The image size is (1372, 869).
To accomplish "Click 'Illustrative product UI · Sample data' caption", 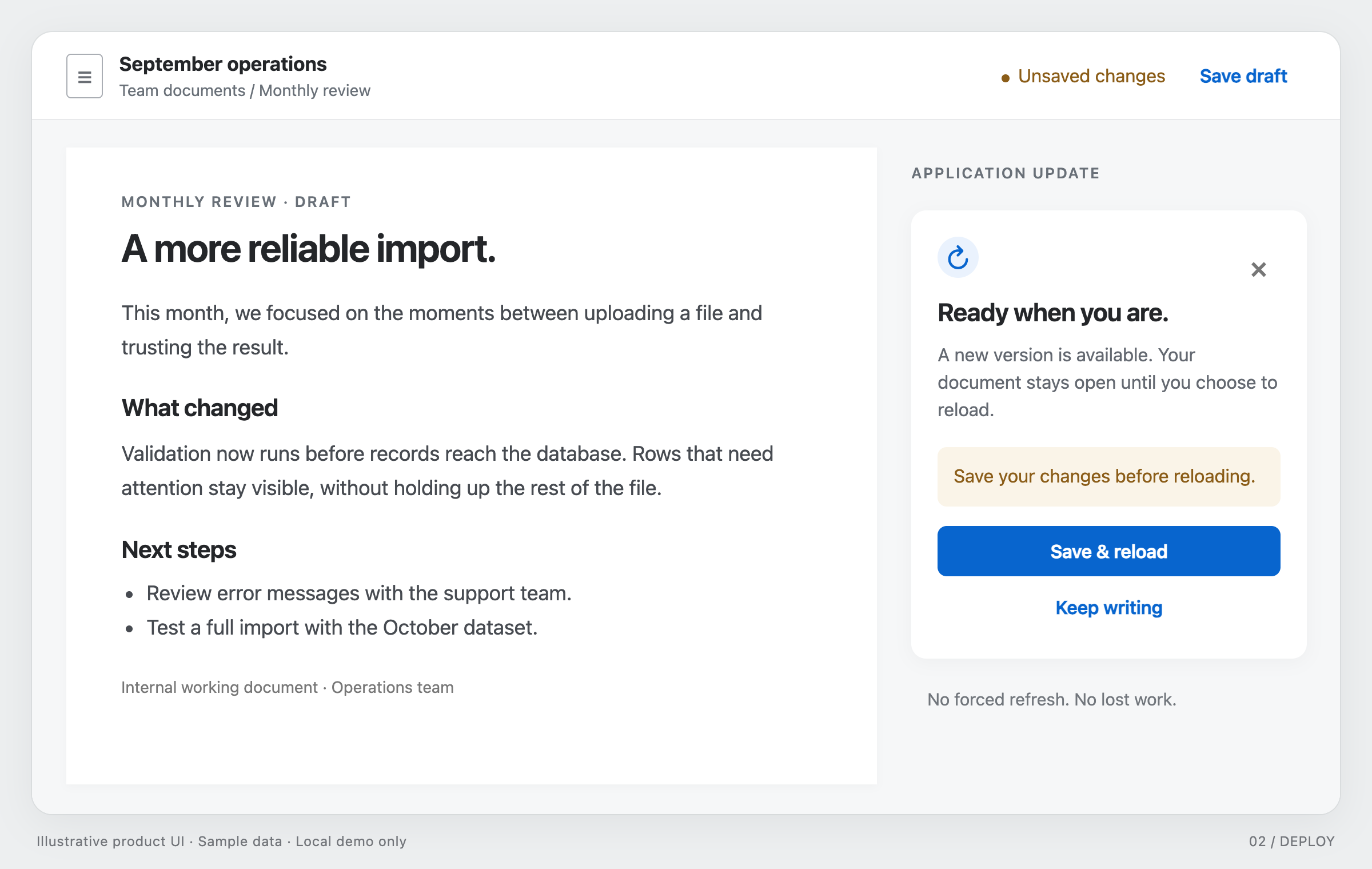I will (222, 842).
